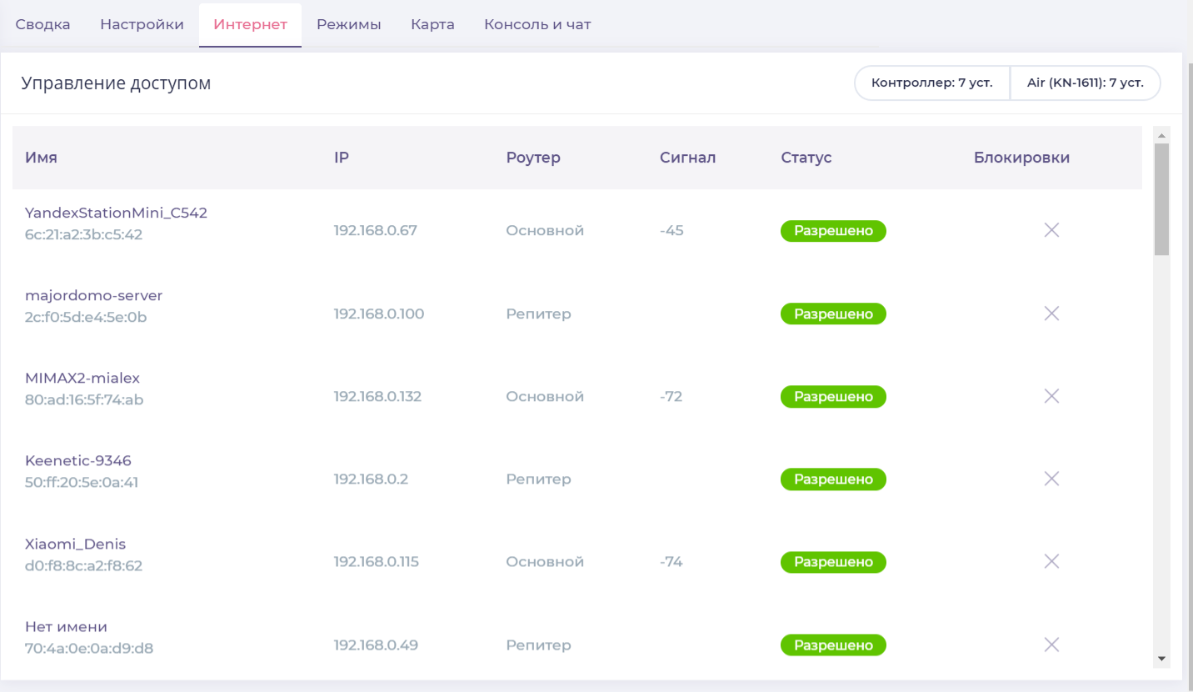The width and height of the screenshot is (1193, 692).
Task: Select 'Контроллер: 7 уст.' filter button
Action: [x=932, y=83]
